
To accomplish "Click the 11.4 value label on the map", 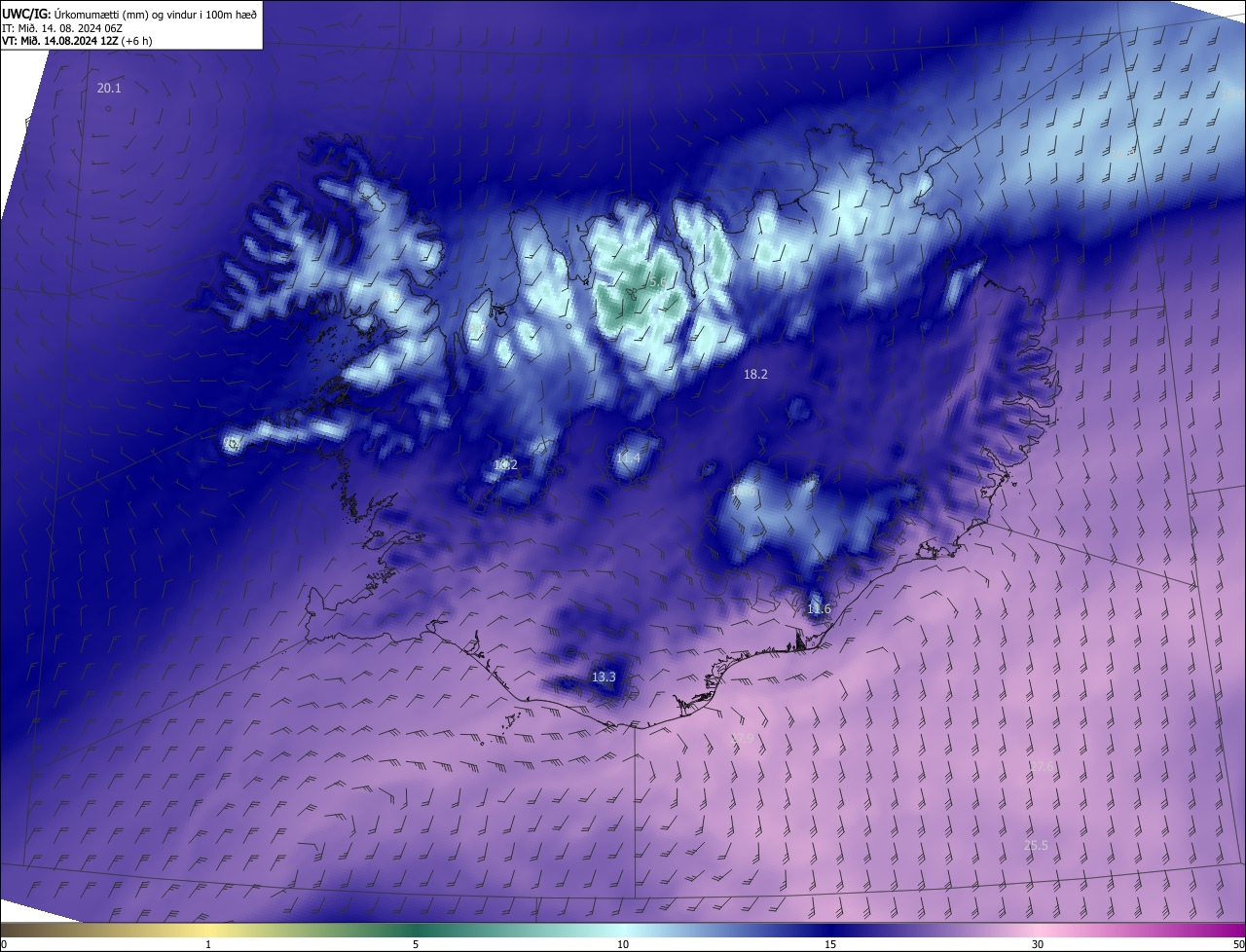I will point(628,458).
